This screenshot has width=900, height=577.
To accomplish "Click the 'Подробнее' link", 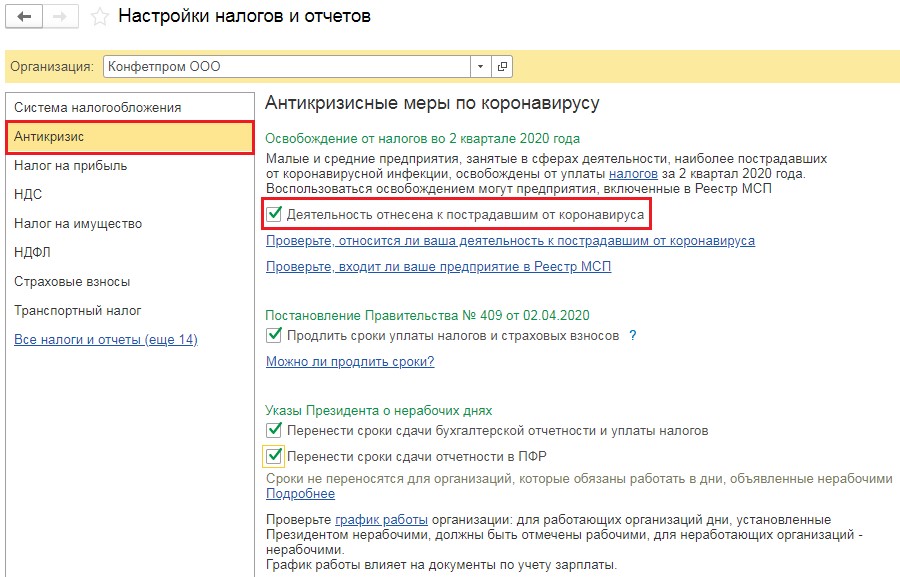I will 300,494.
